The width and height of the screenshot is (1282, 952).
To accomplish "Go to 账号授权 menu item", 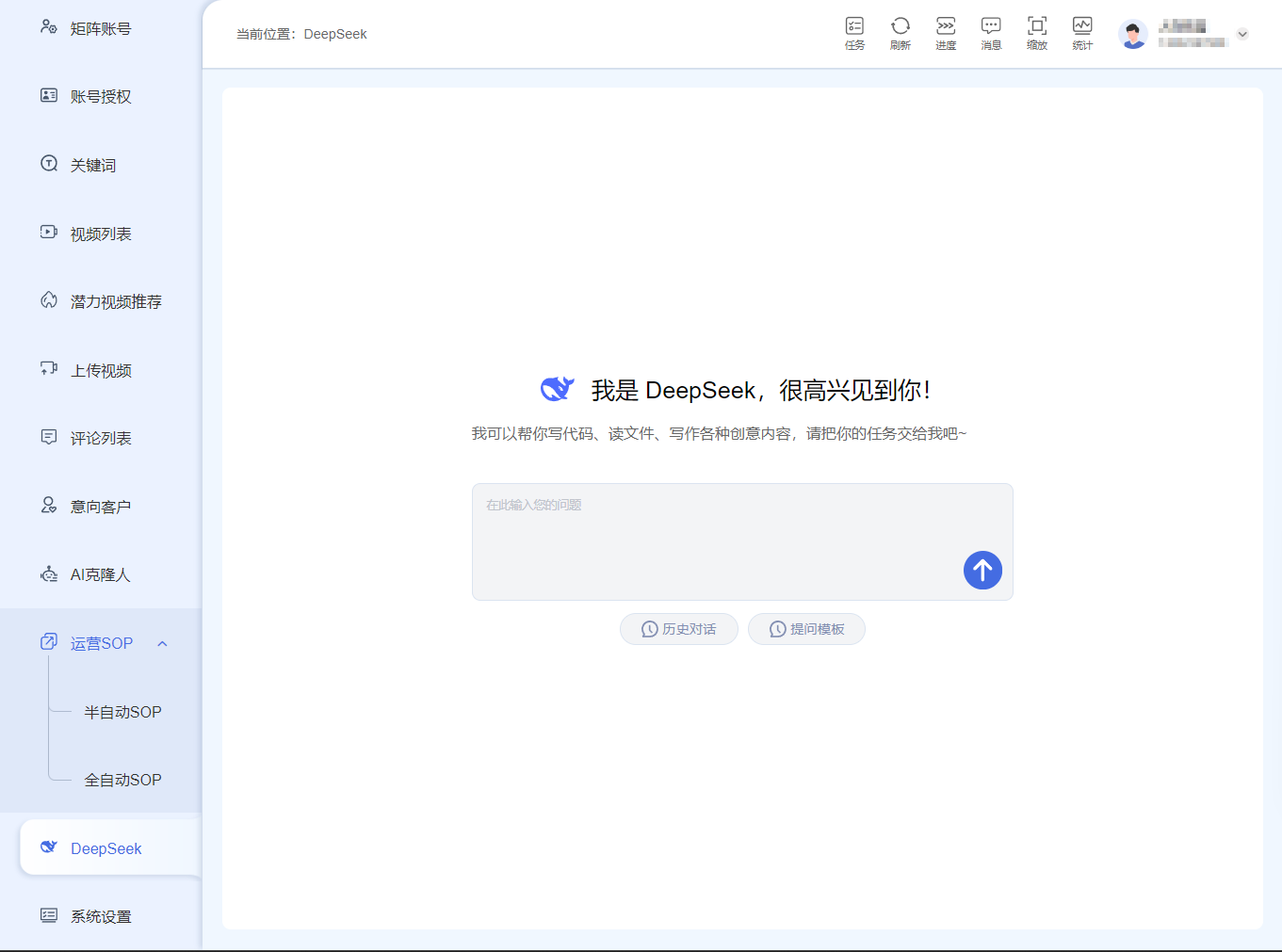I will click(x=101, y=96).
